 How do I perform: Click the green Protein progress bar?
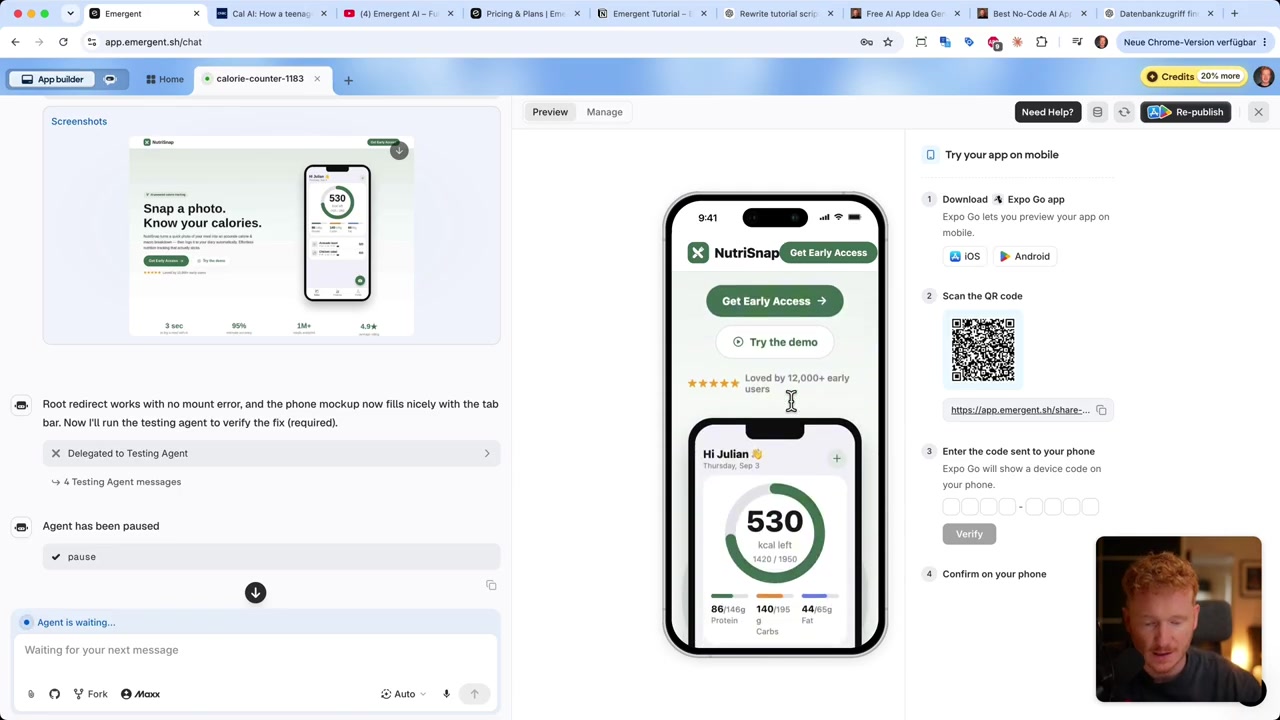point(728,596)
